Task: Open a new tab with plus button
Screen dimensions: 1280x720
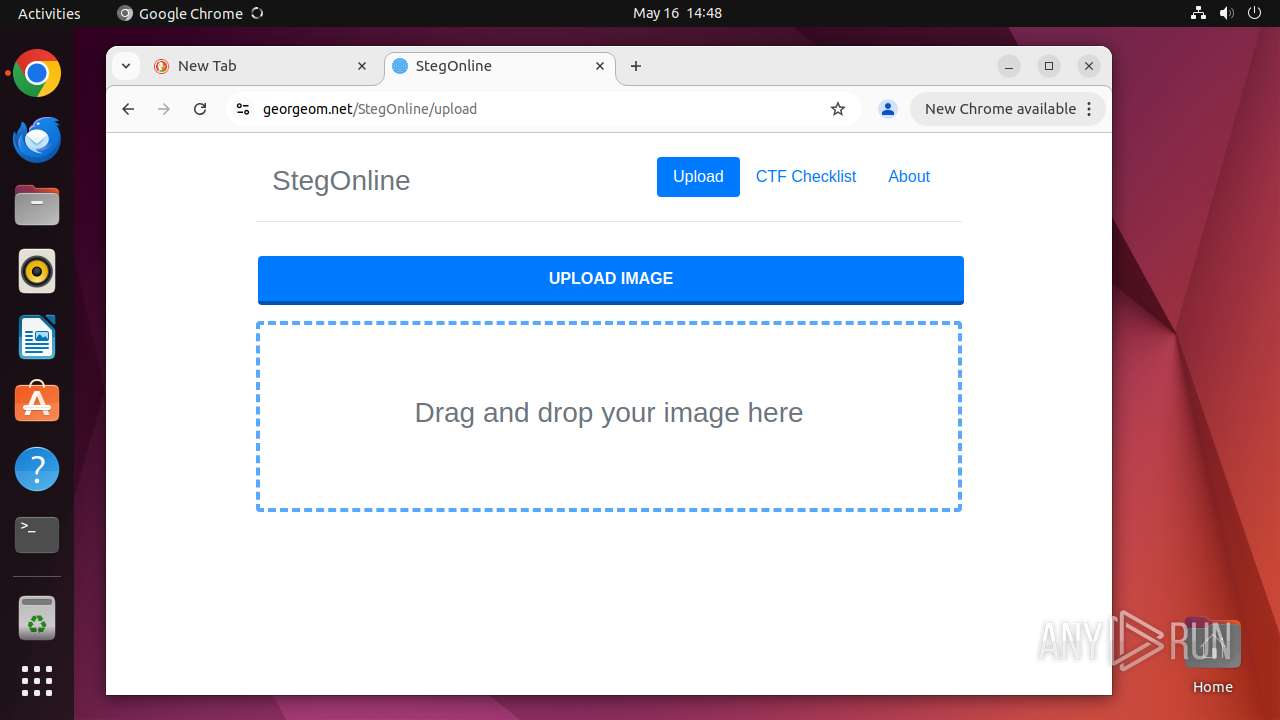Action: [x=636, y=66]
